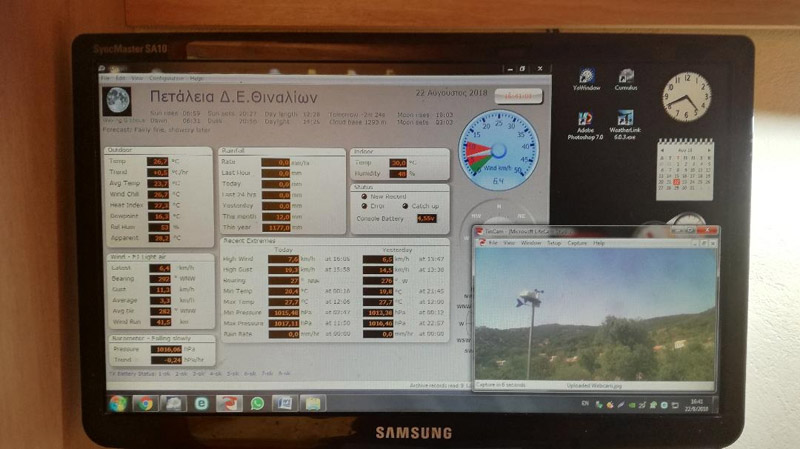This screenshot has width=800, height=449.
Task: Click the red digital clock display
Action: 516,95
